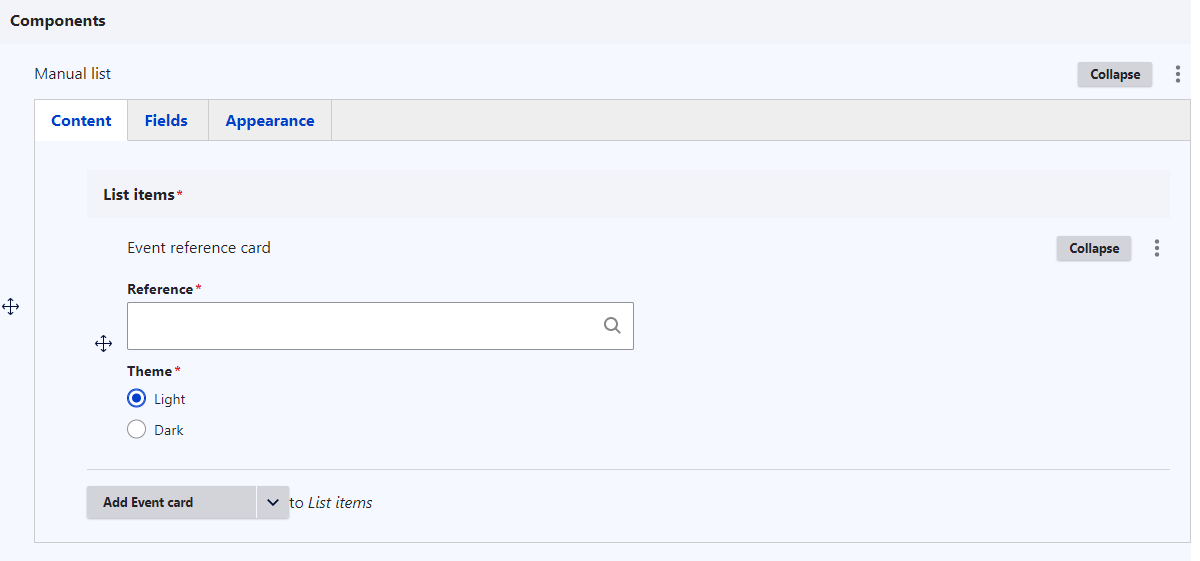Click the Components section header

coord(58,21)
